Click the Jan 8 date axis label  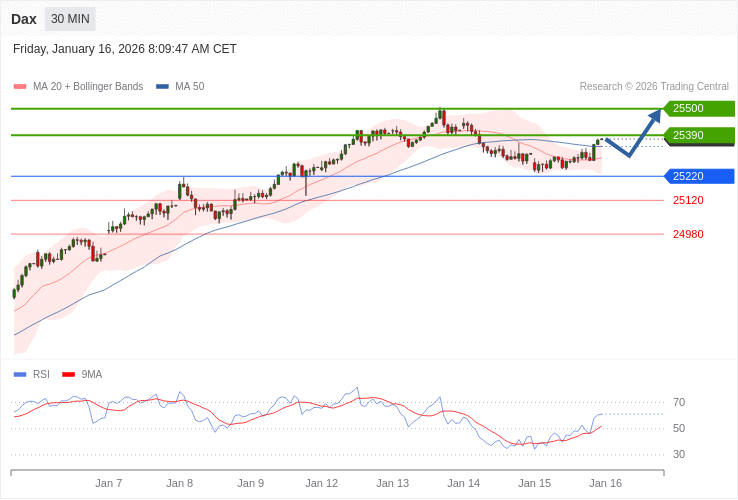tap(180, 483)
